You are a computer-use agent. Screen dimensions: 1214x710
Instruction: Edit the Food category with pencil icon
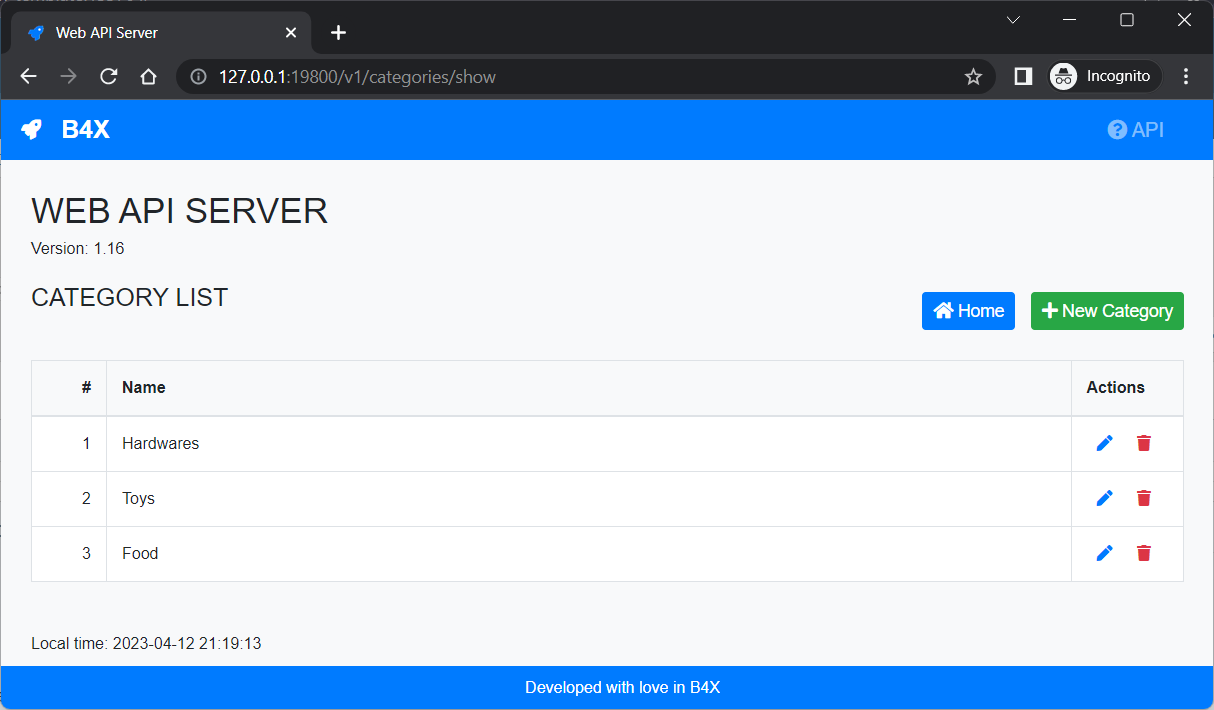click(x=1104, y=553)
